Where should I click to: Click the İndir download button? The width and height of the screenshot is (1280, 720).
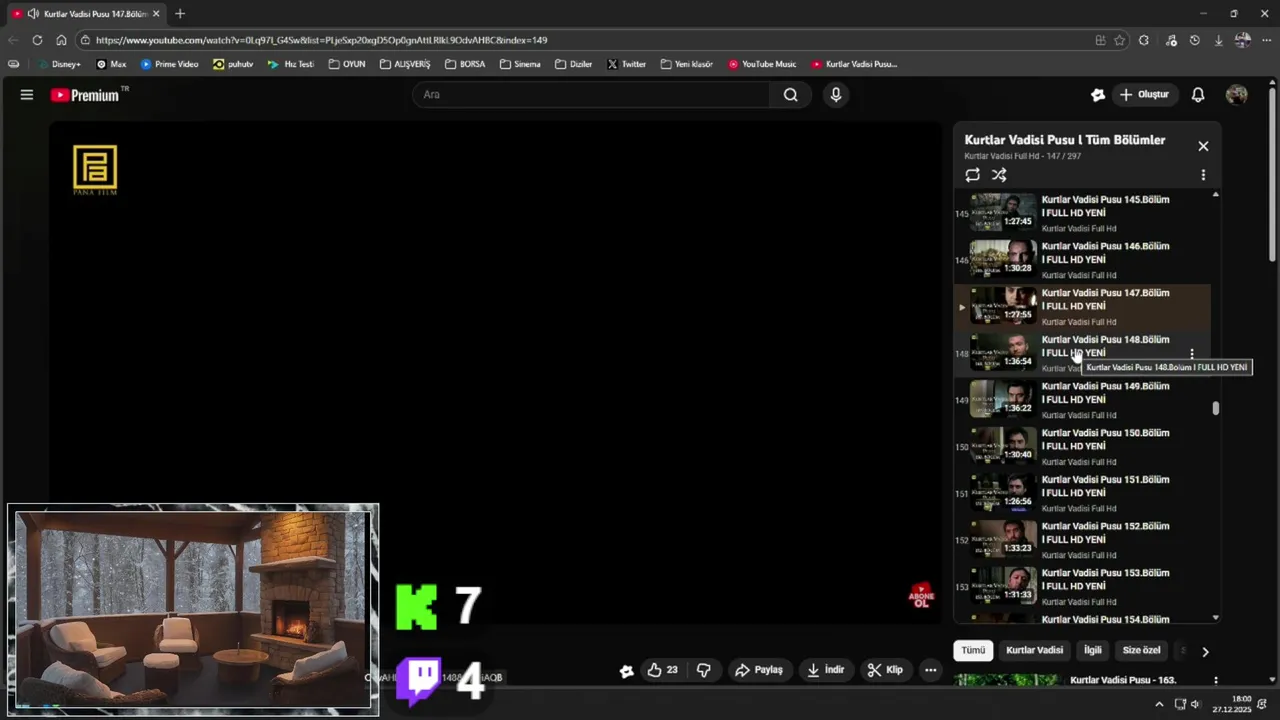pyautogui.click(x=826, y=670)
